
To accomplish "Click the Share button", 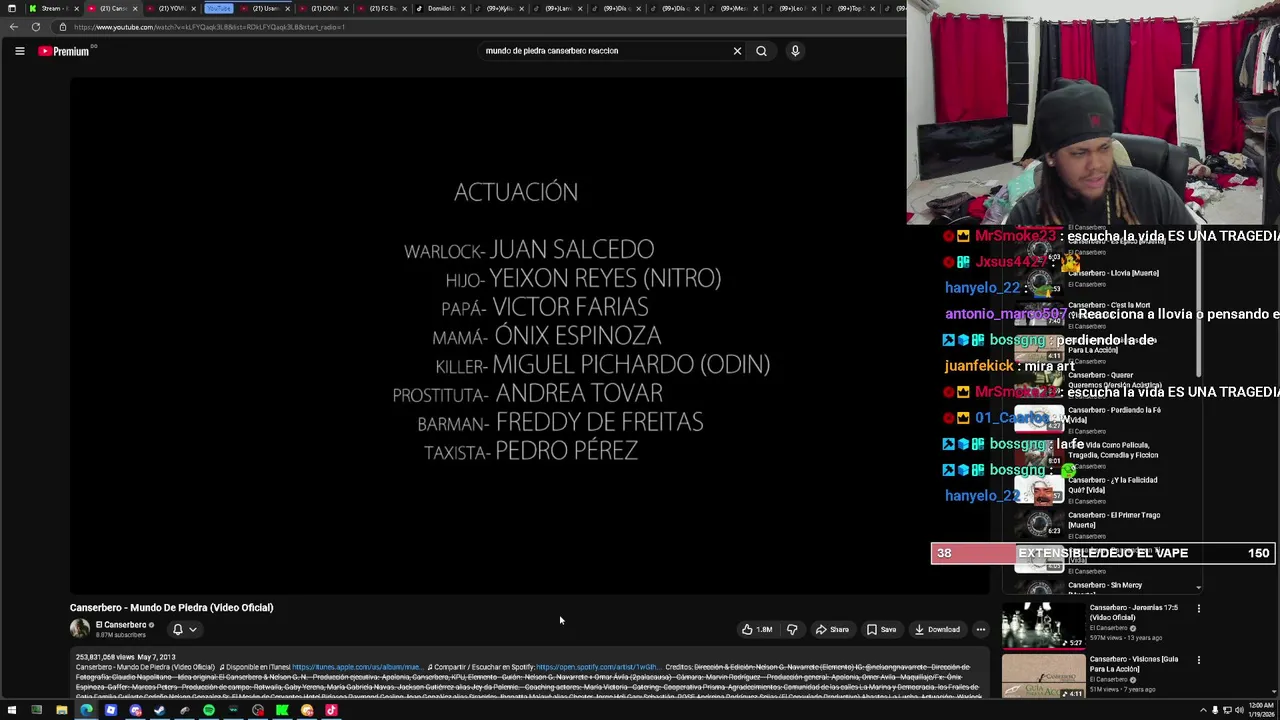I will (832, 630).
